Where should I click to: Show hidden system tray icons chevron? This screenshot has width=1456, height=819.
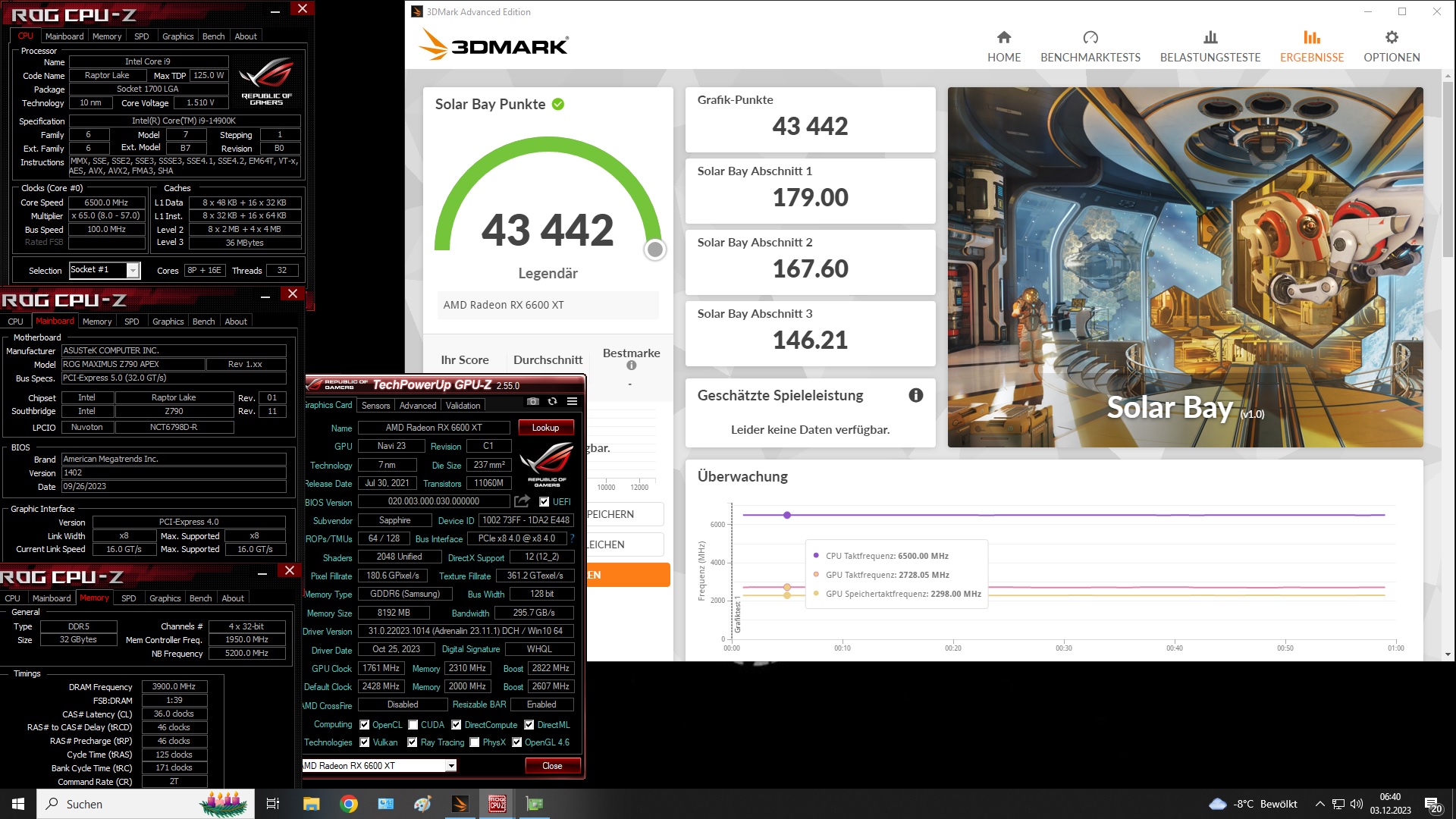tap(1320, 804)
